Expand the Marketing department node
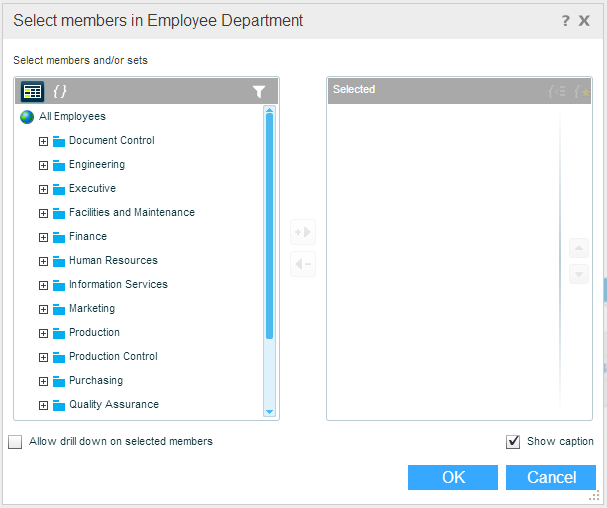 [x=43, y=309]
